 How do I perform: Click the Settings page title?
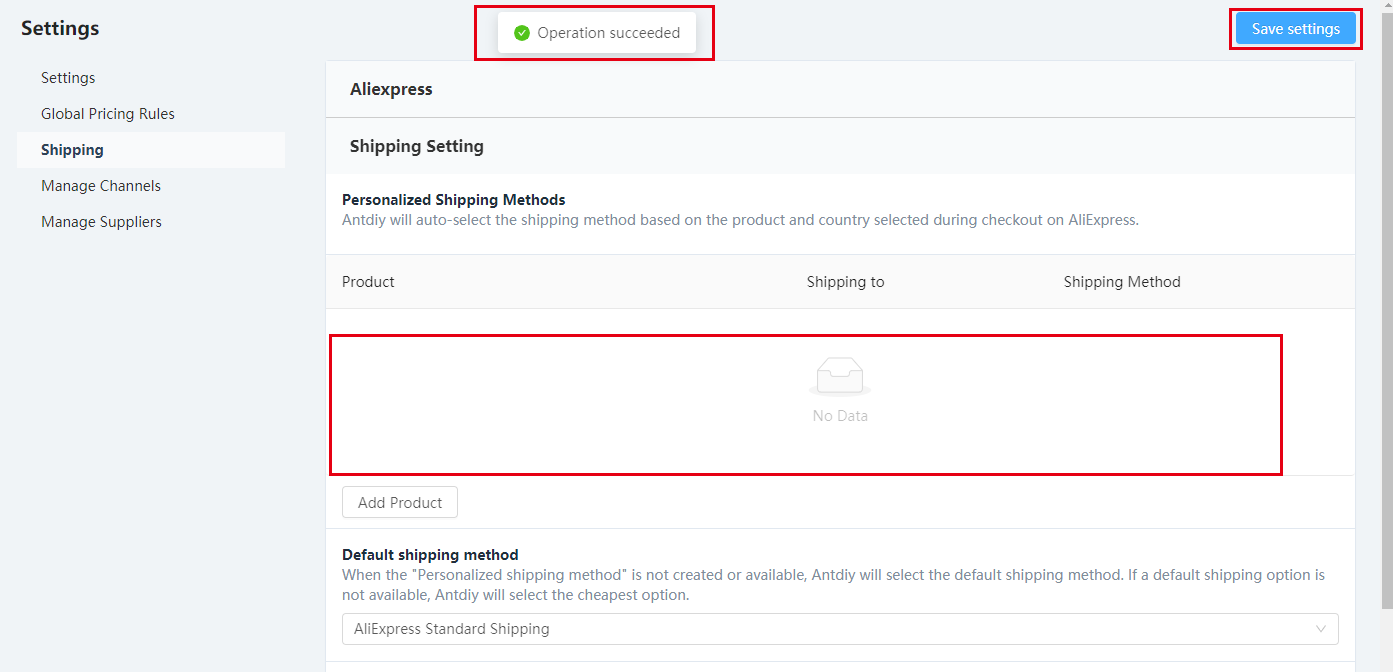[60, 28]
